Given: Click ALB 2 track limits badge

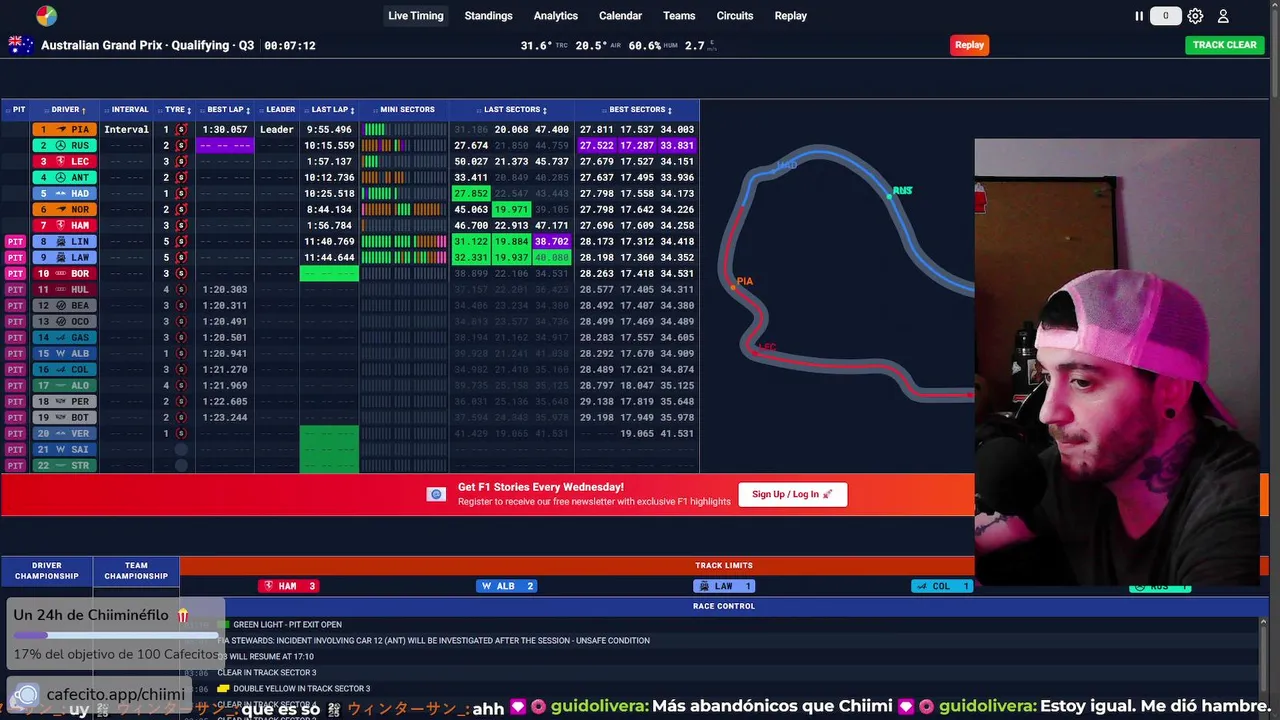Looking at the screenshot, I should pyautogui.click(x=507, y=587).
